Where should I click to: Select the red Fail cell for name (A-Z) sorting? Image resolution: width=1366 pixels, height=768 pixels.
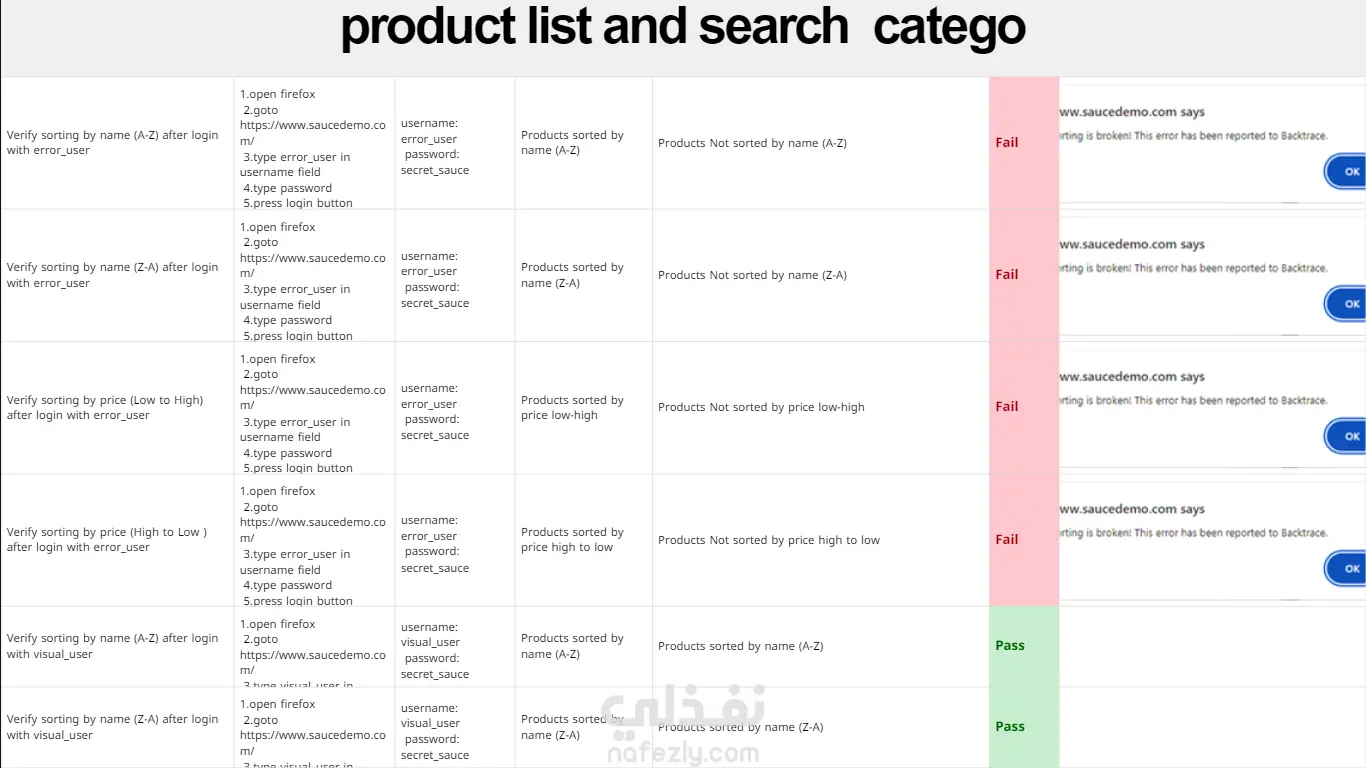tap(1007, 143)
